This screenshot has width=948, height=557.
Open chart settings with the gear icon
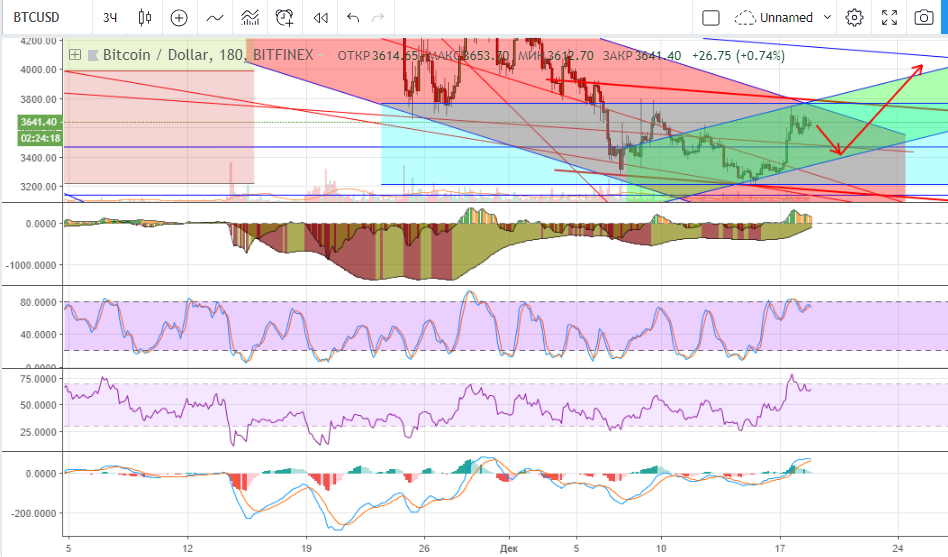(x=854, y=17)
